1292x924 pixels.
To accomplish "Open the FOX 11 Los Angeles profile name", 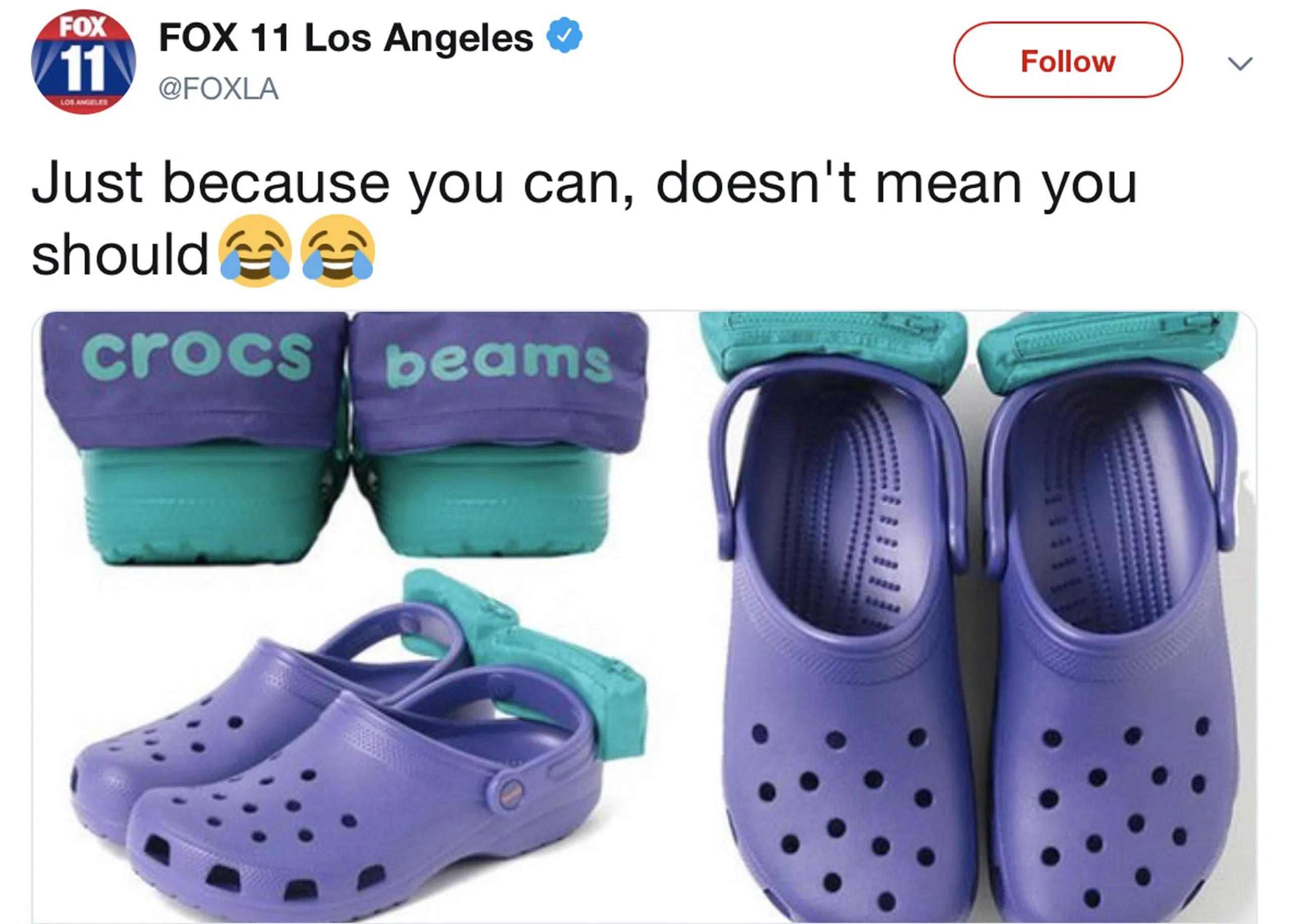I will tap(346, 37).
